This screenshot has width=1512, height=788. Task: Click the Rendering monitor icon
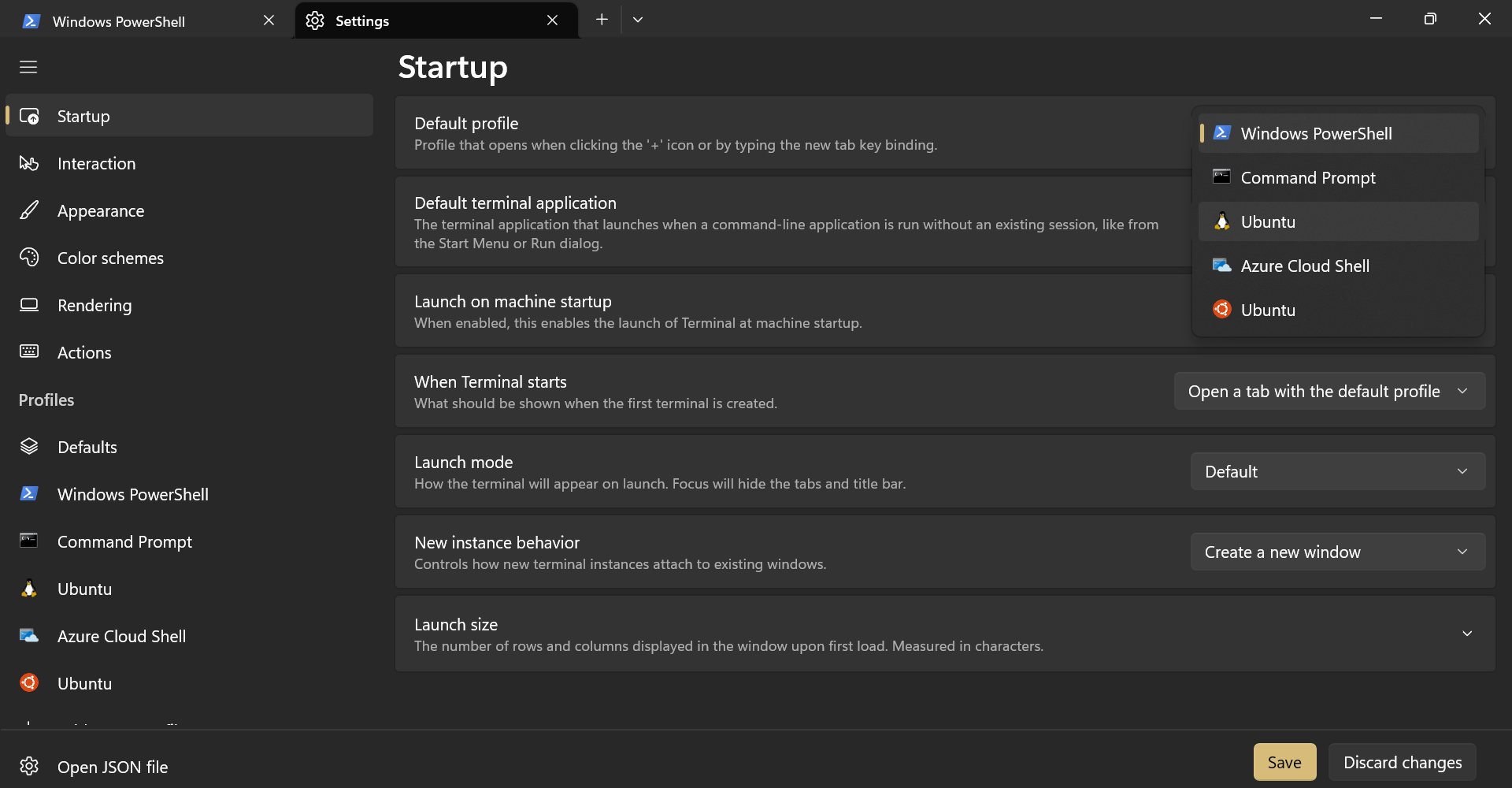click(29, 305)
